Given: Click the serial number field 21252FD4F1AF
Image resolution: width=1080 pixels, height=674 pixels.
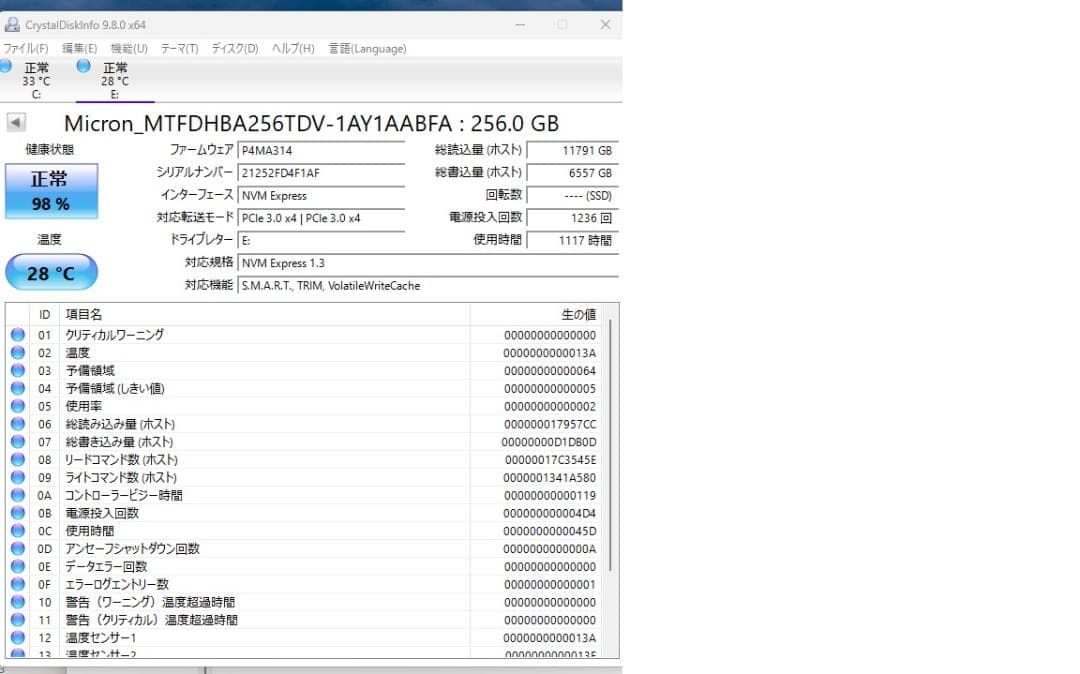Looking at the screenshot, I should (x=321, y=173).
